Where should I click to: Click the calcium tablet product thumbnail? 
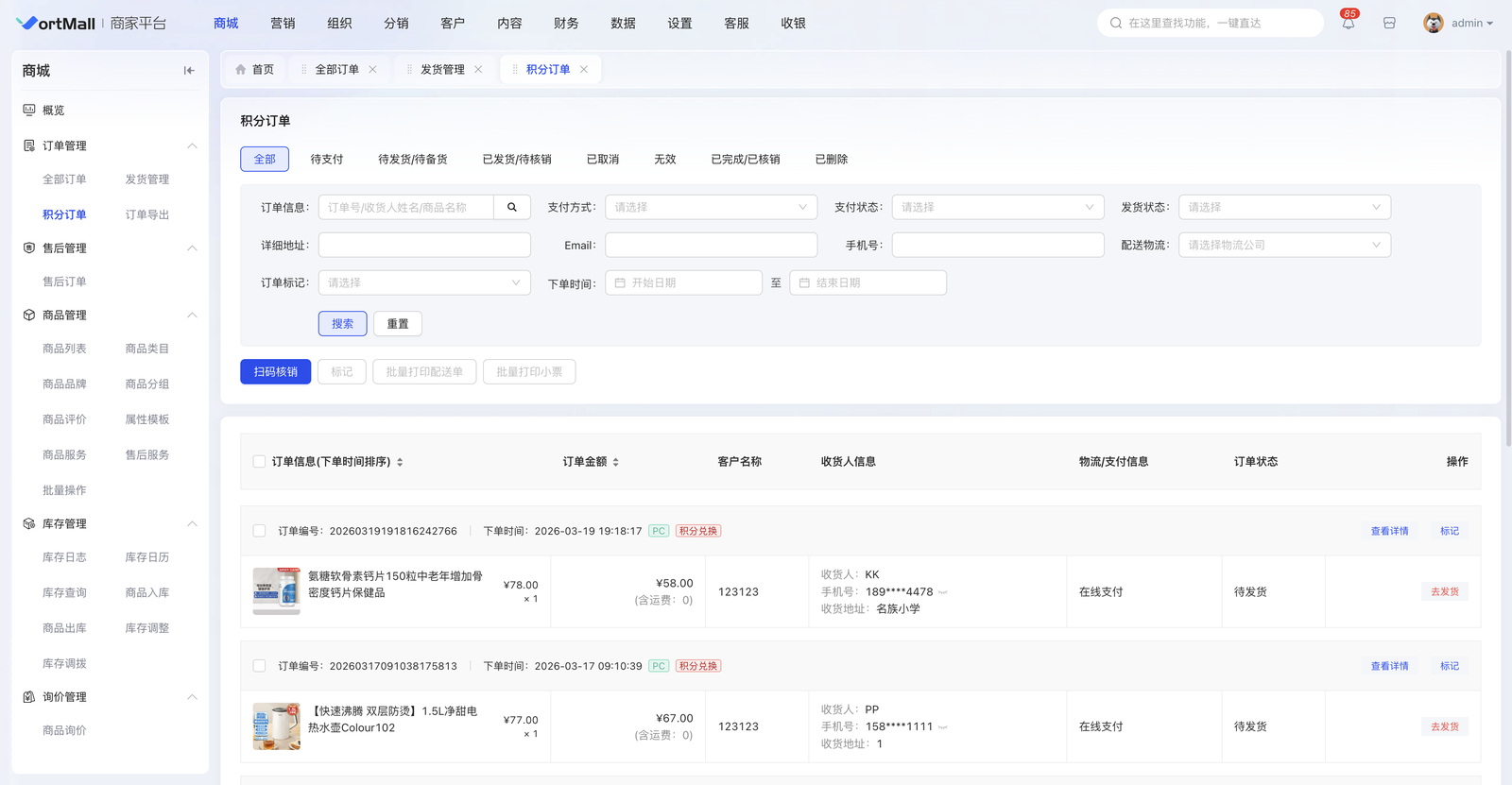(276, 590)
